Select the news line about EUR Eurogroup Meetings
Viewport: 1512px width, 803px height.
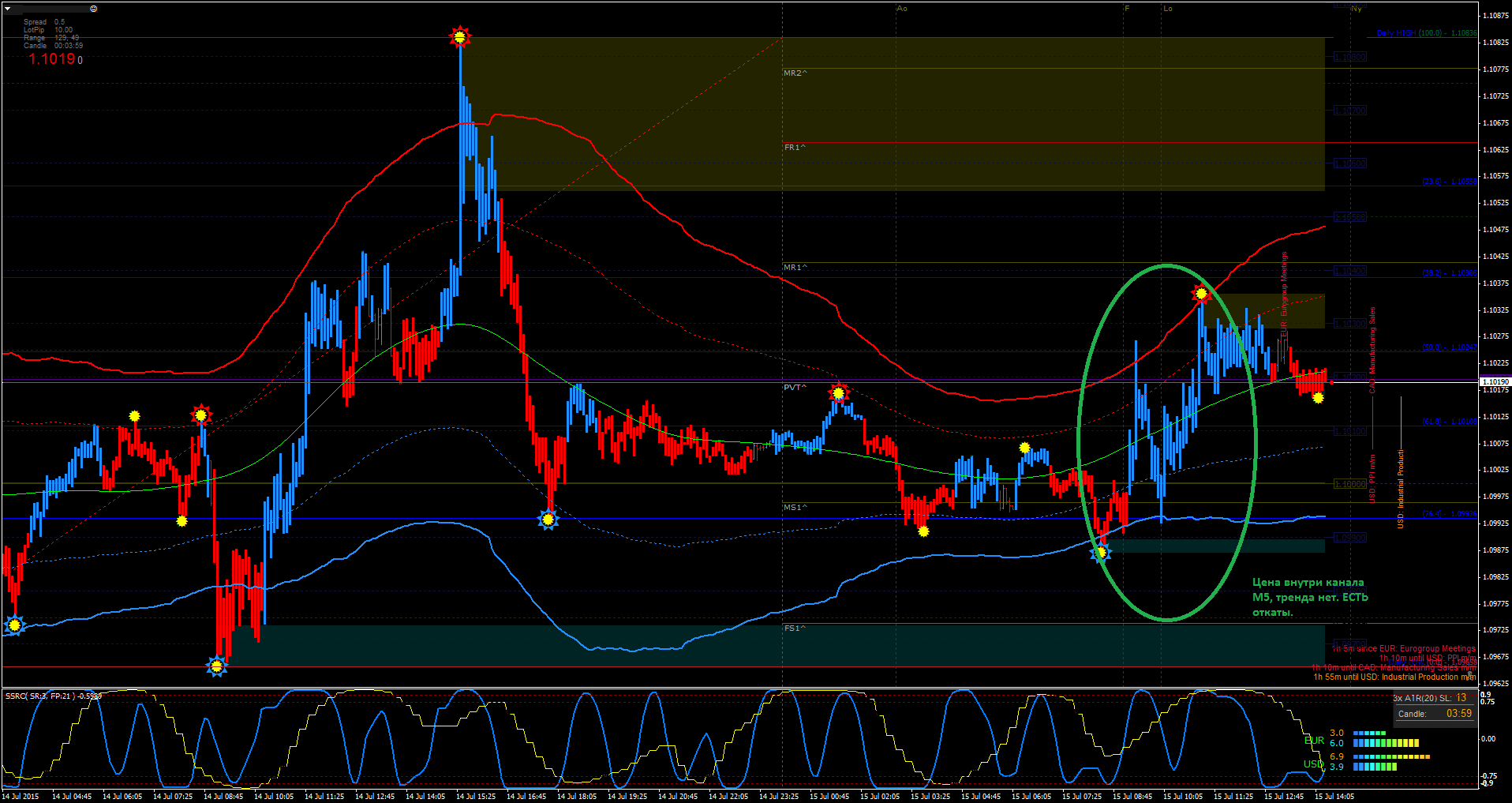(x=1403, y=649)
